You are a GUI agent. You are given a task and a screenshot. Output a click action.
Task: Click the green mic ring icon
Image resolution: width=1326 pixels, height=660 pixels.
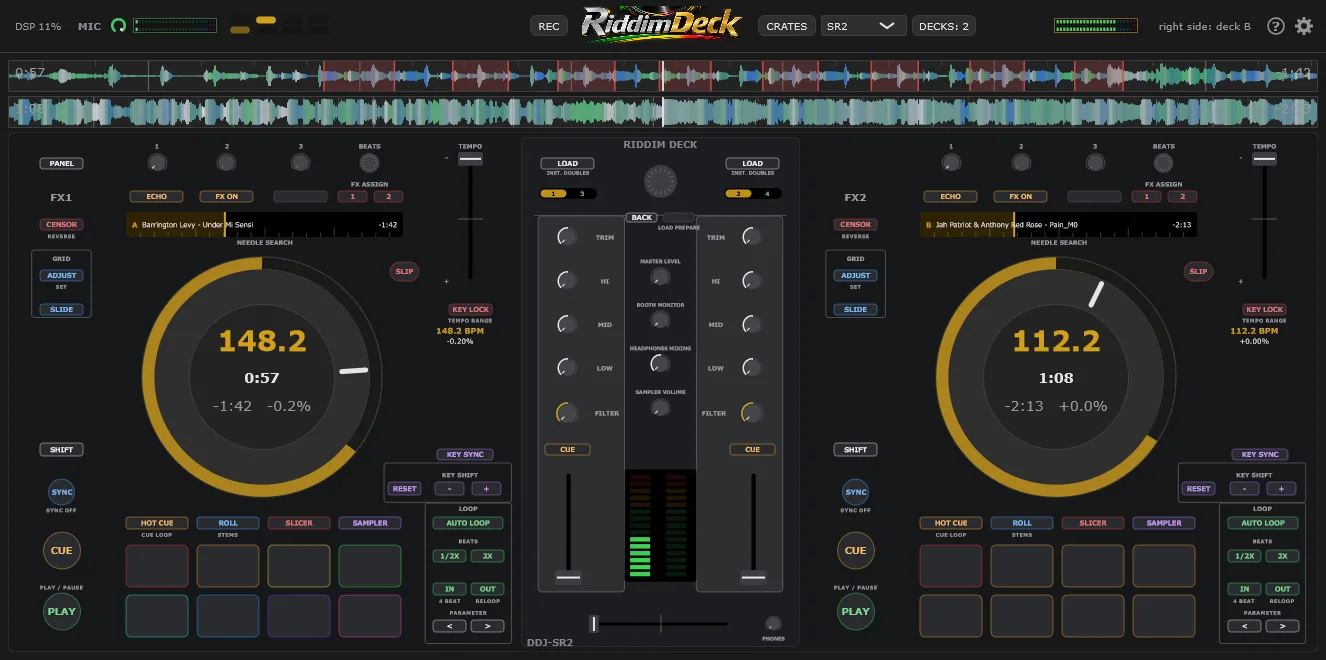coord(119,26)
